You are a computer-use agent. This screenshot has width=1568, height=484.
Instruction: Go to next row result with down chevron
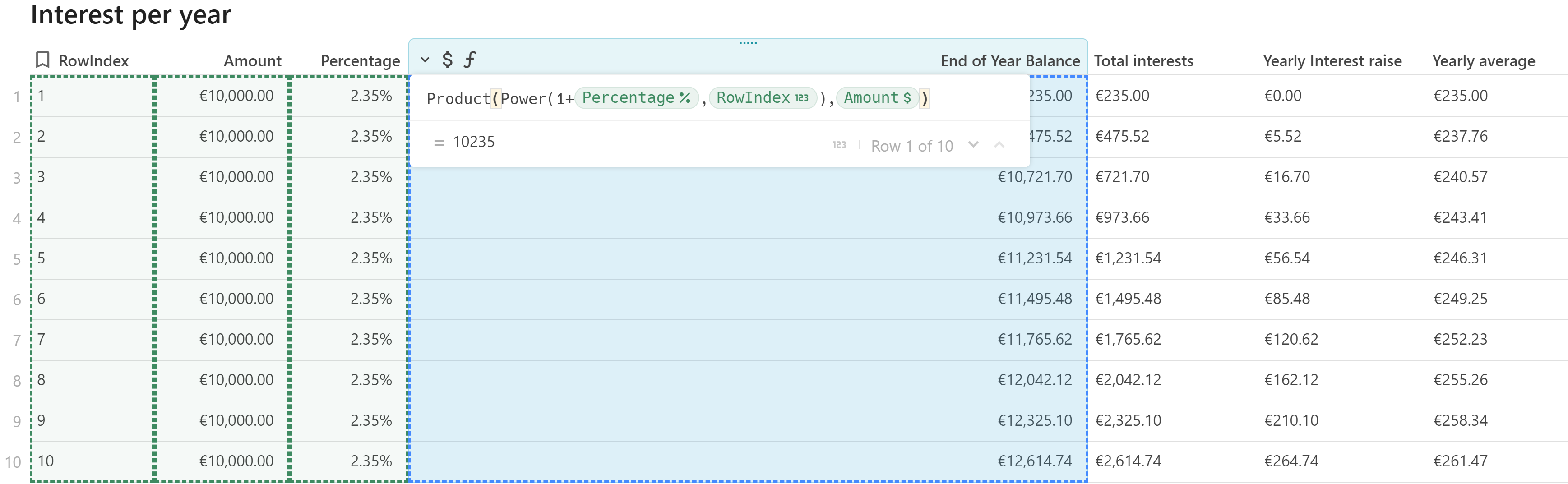click(973, 145)
